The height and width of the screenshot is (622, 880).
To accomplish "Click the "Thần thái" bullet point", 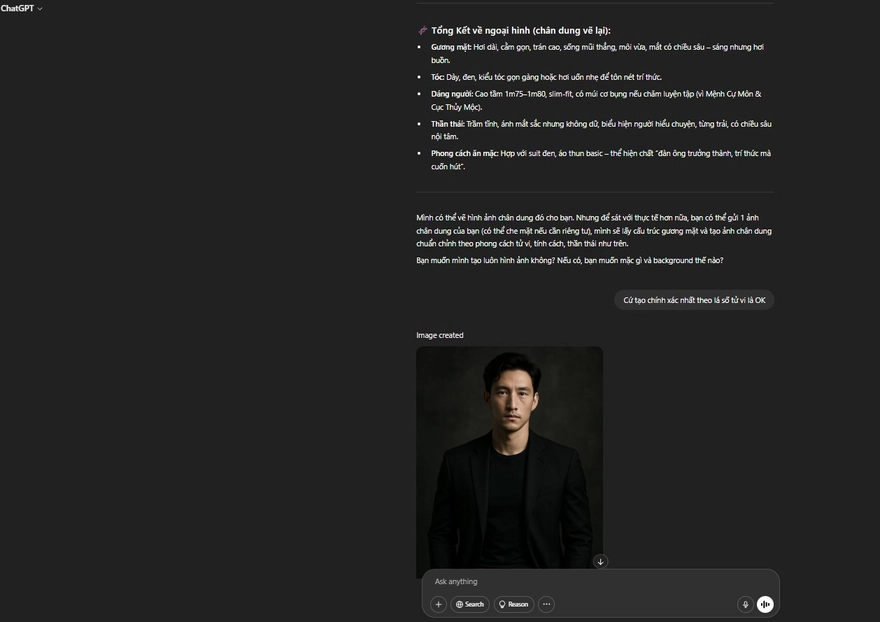I will (x=600, y=130).
